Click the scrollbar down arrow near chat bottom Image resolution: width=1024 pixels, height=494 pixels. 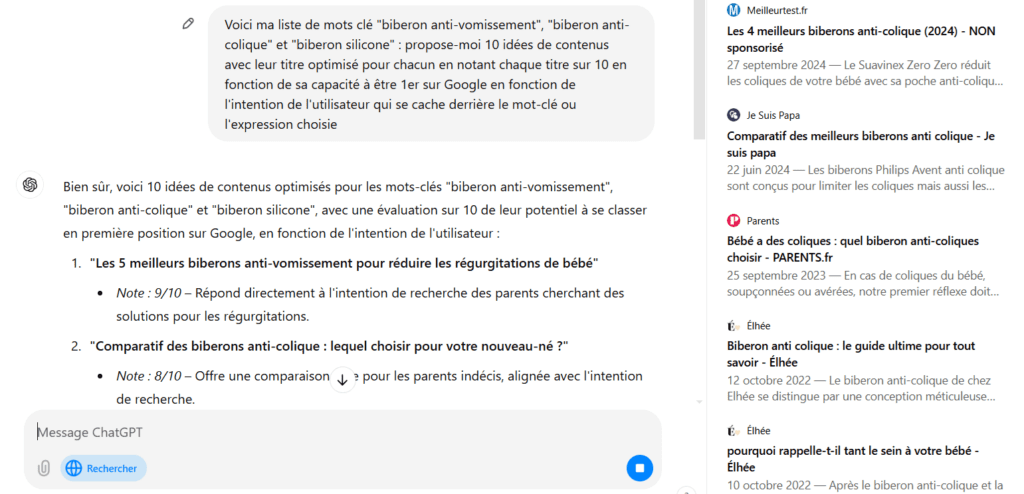[699, 401]
